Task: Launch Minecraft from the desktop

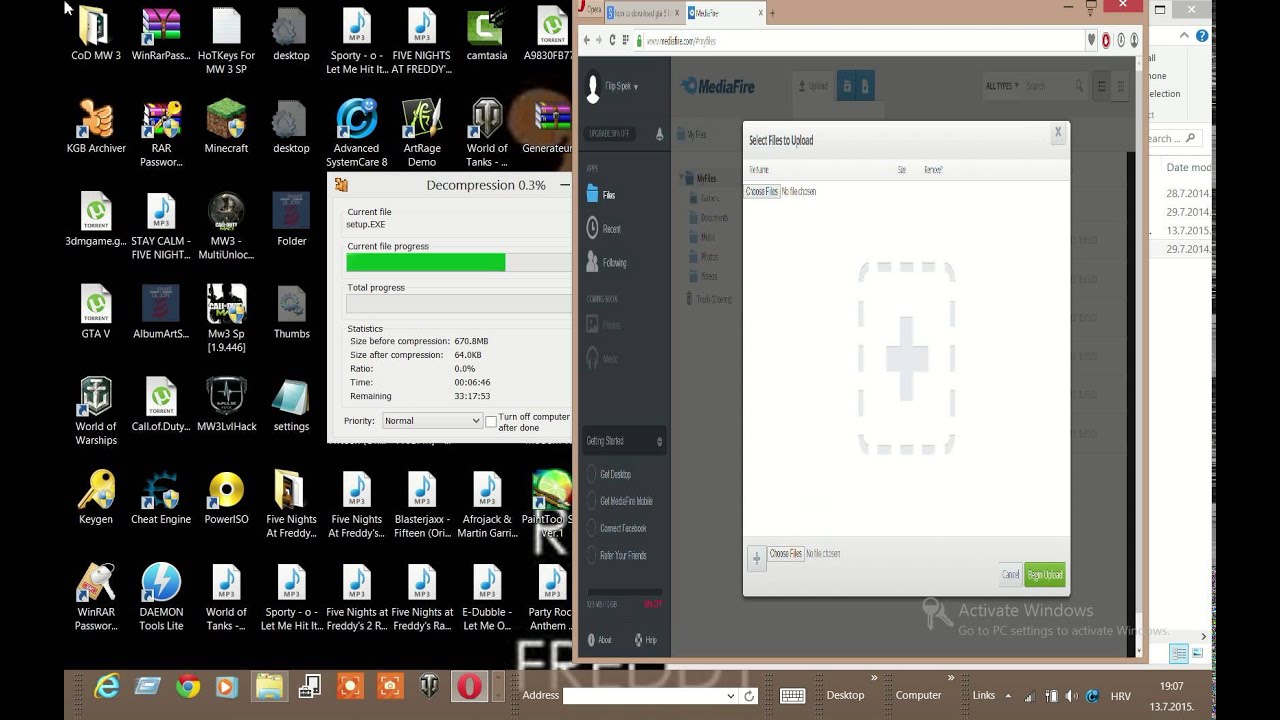Action: pos(226,127)
